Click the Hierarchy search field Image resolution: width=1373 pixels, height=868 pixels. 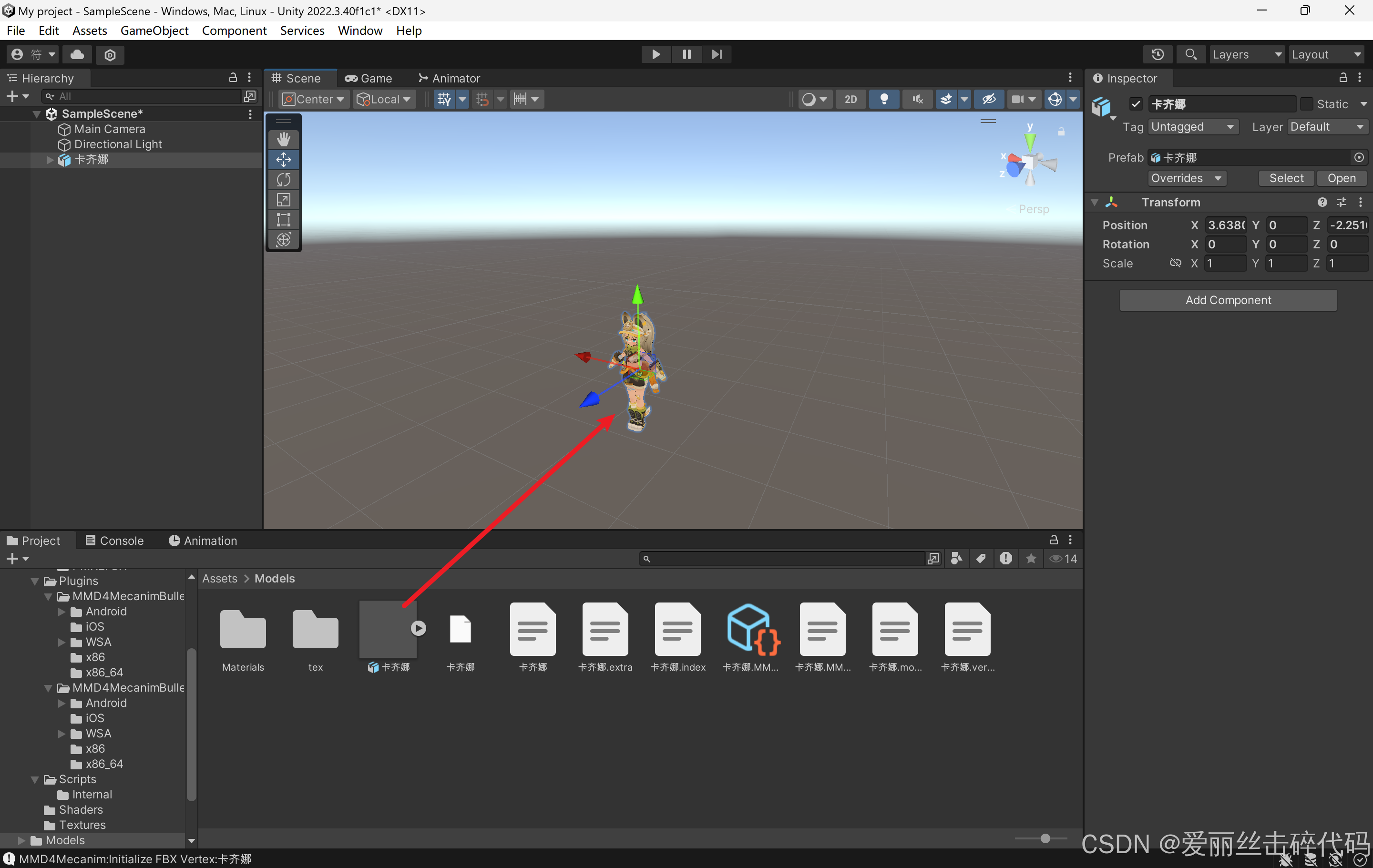pyautogui.click(x=142, y=96)
